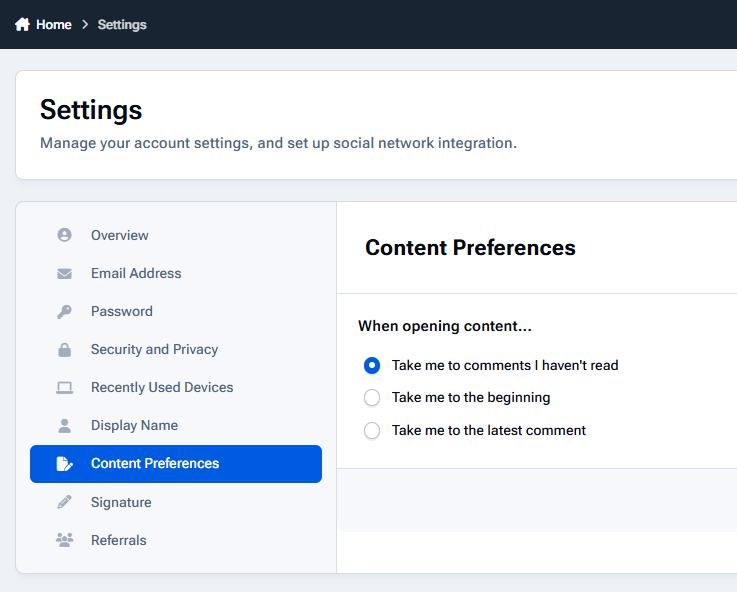Click the Overview user-circle icon

(x=64, y=235)
